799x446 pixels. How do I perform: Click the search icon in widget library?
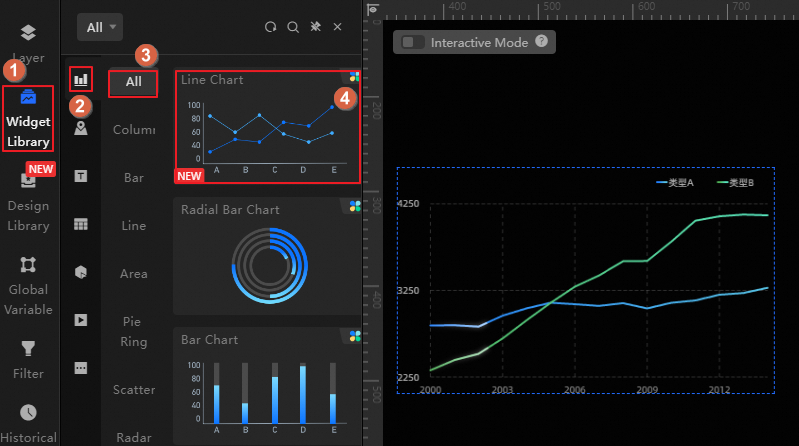tap(293, 27)
